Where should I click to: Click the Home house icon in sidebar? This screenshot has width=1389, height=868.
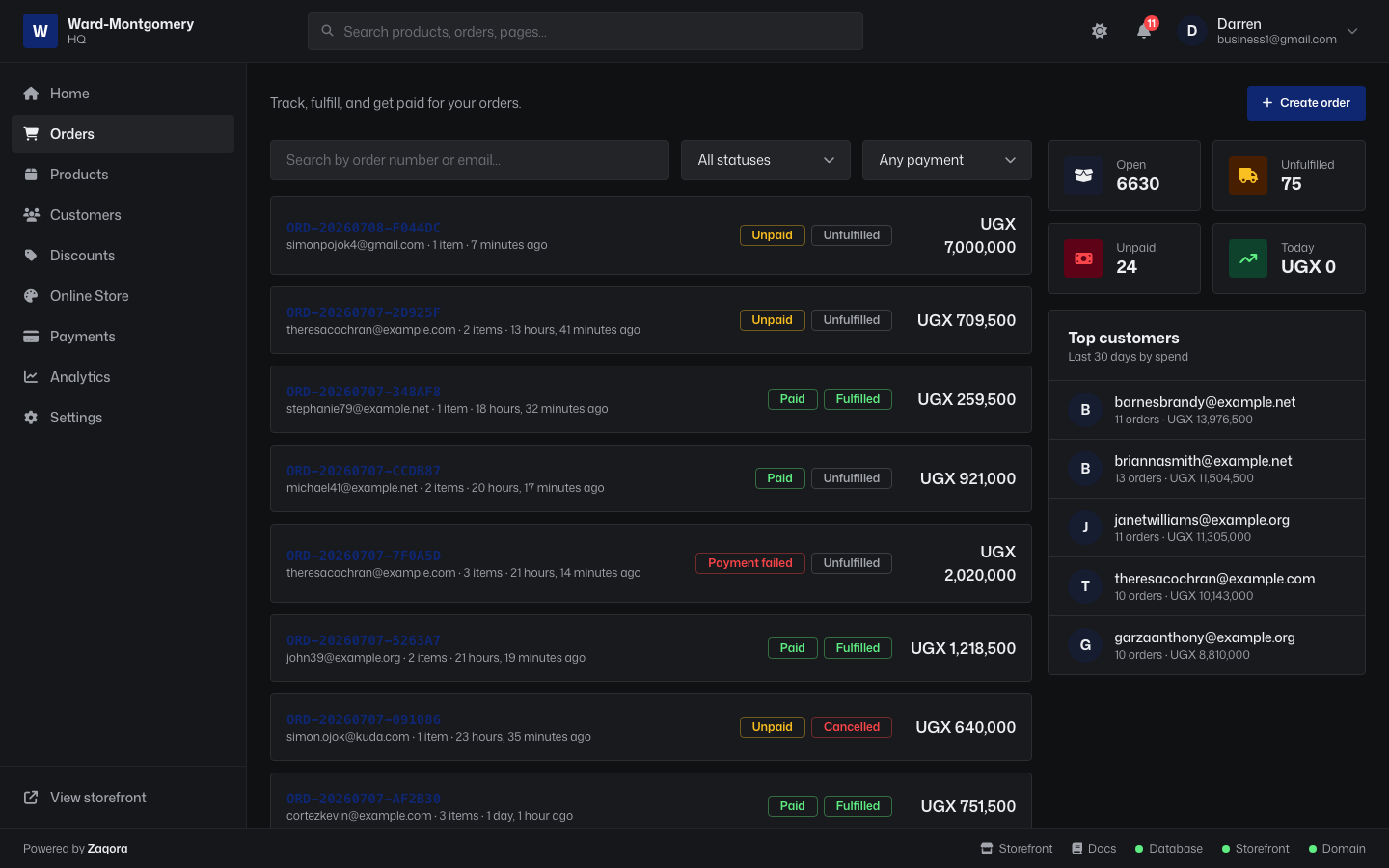[x=31, y=94]
